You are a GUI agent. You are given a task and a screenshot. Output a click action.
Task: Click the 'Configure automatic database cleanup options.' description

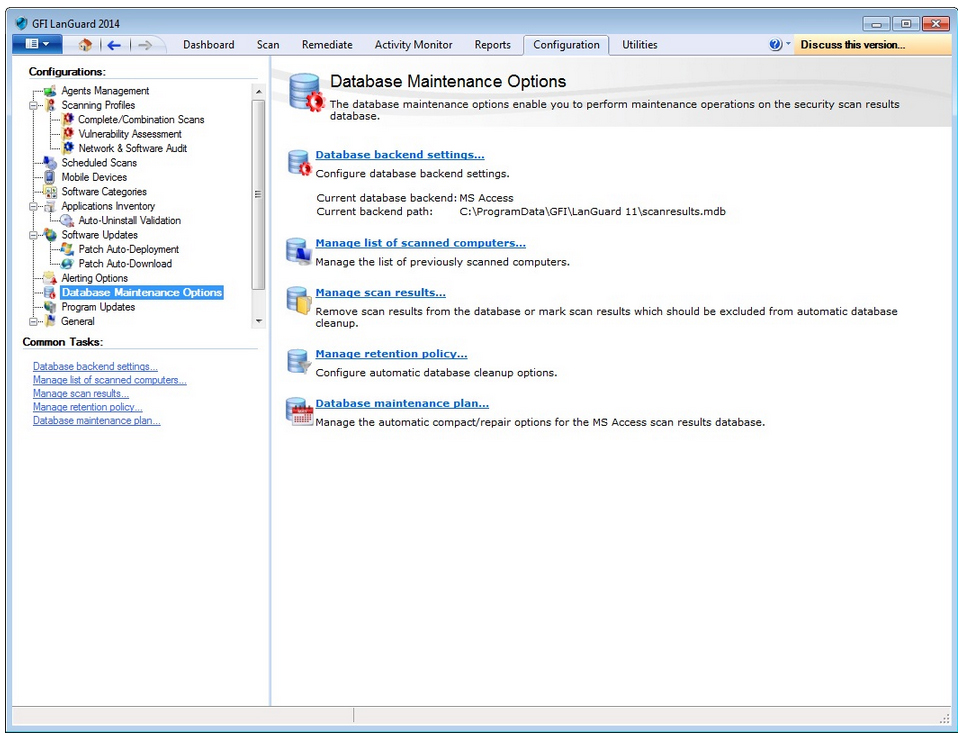[436, 372]
